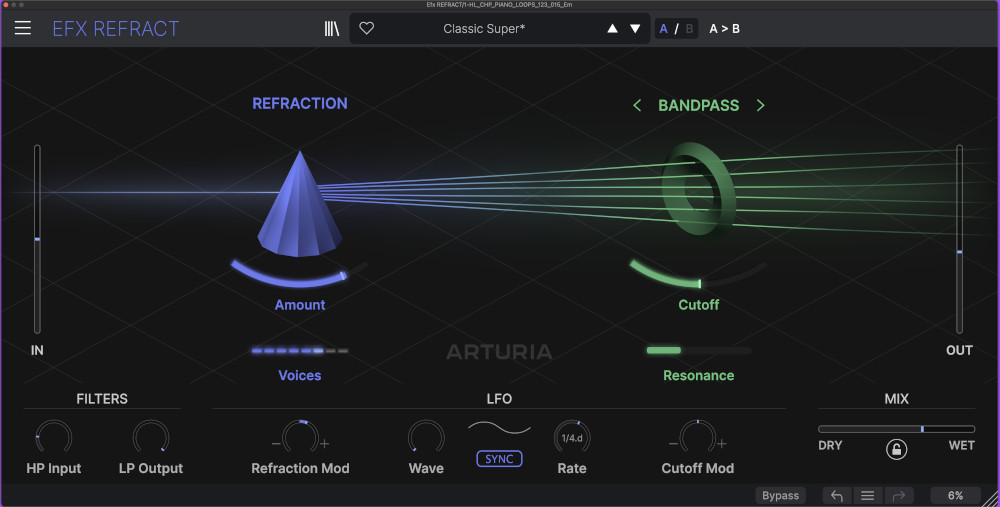
Task: Toggle the LFO SYNC button
Action: pyautogui.click(x=499, y=459)
